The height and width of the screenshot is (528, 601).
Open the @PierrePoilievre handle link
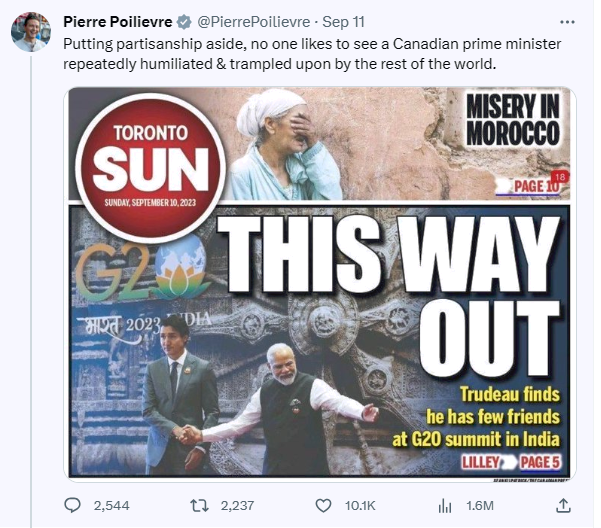click(253, 22)
